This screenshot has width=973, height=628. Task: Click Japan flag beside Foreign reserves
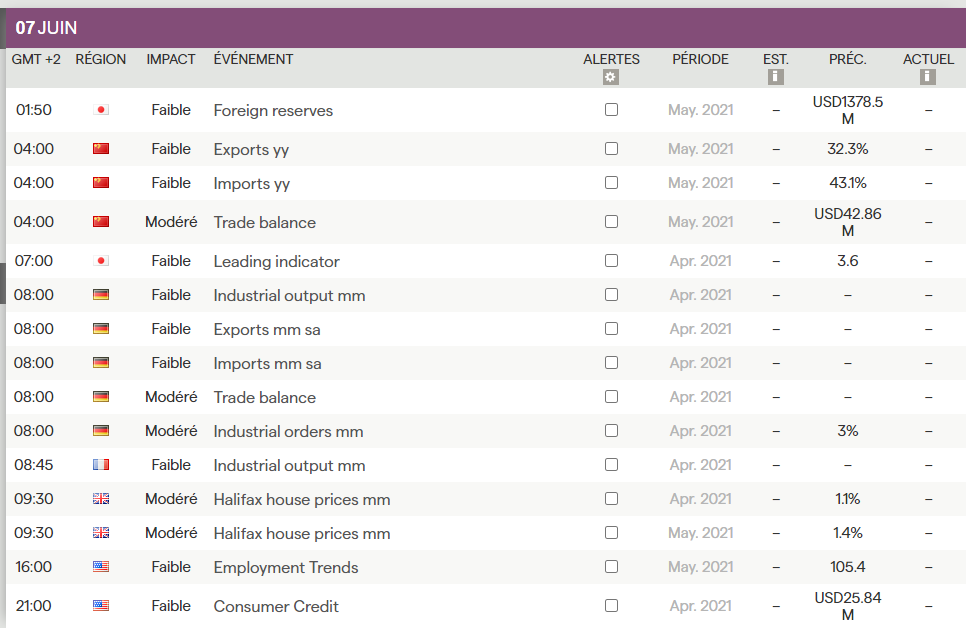(100, 110)
